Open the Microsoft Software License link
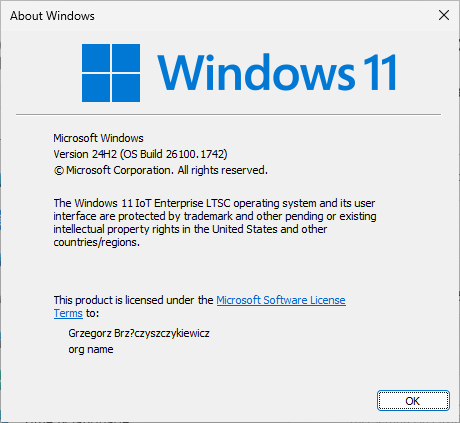 (281, 300)
